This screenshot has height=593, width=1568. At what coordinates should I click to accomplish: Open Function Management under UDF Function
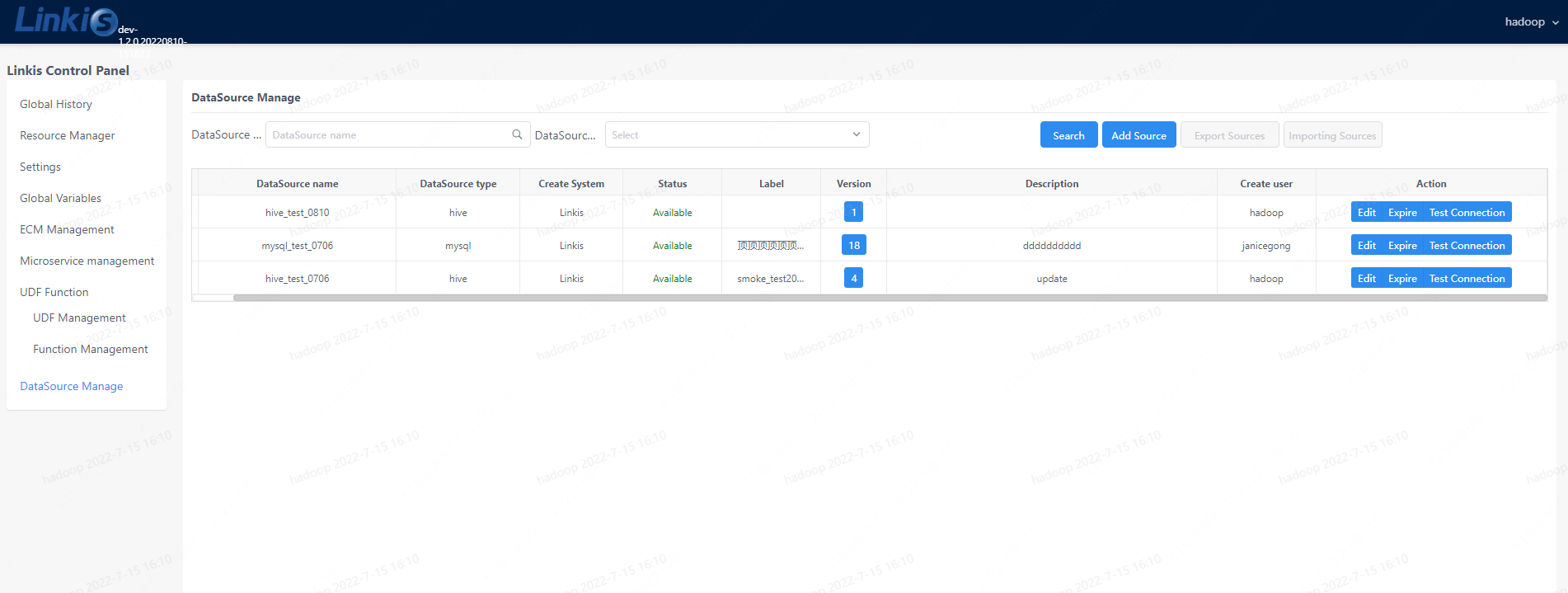coord(91,349)
